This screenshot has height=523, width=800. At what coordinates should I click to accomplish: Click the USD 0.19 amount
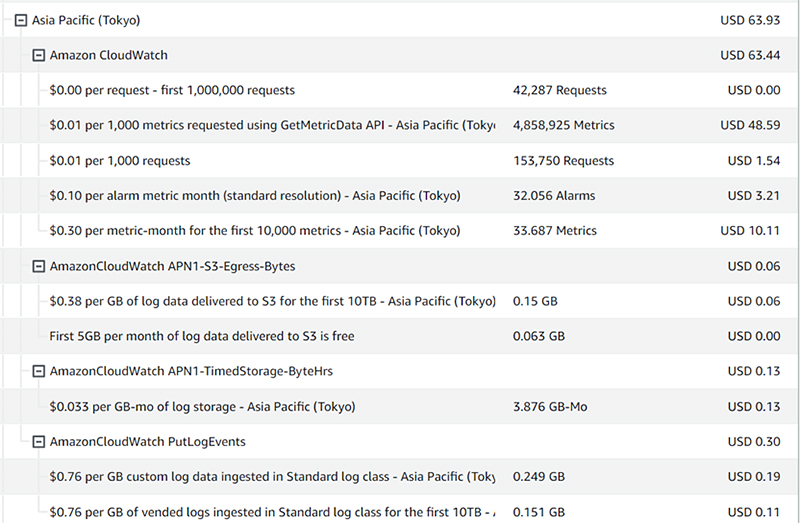[x=754, y=477]
